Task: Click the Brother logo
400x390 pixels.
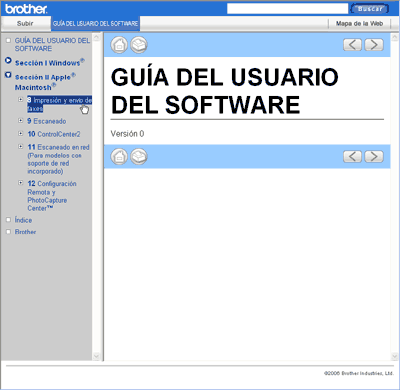Action: pyautogui.click(x=26, y=9)
